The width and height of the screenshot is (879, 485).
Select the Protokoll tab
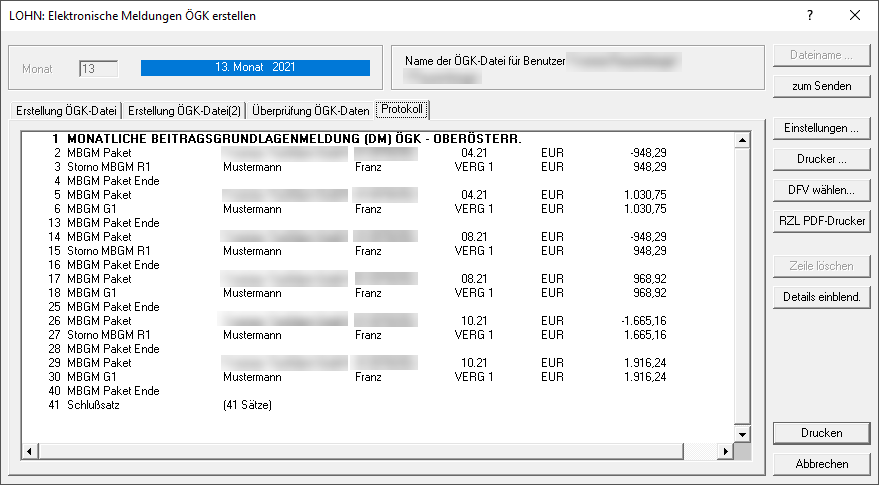coord(402,108)
